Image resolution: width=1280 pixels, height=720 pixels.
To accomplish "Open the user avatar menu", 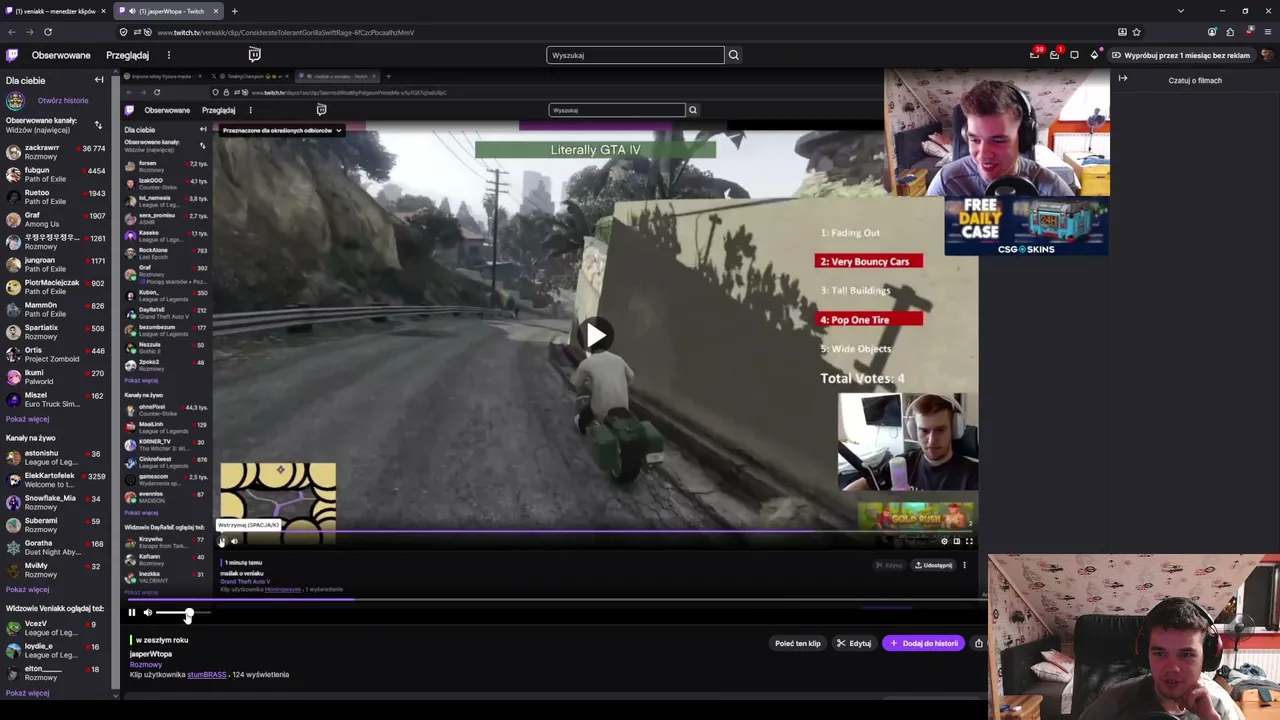I will click(x=1268, y=55).
